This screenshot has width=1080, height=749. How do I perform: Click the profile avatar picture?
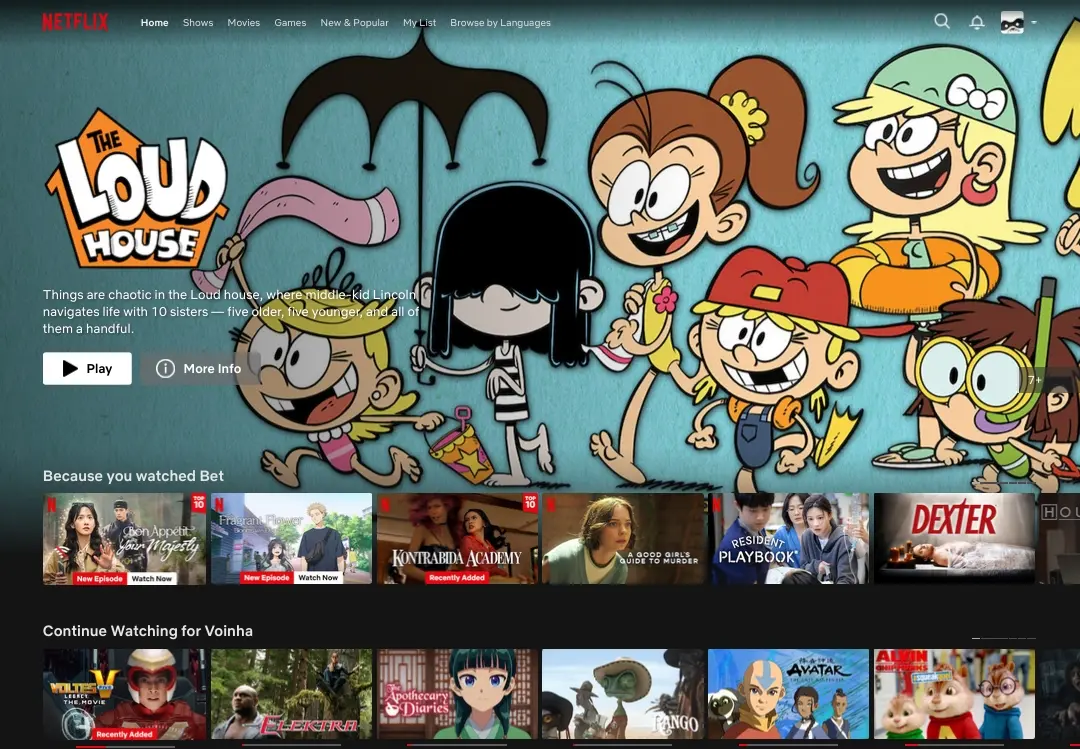click(1012, 22)
